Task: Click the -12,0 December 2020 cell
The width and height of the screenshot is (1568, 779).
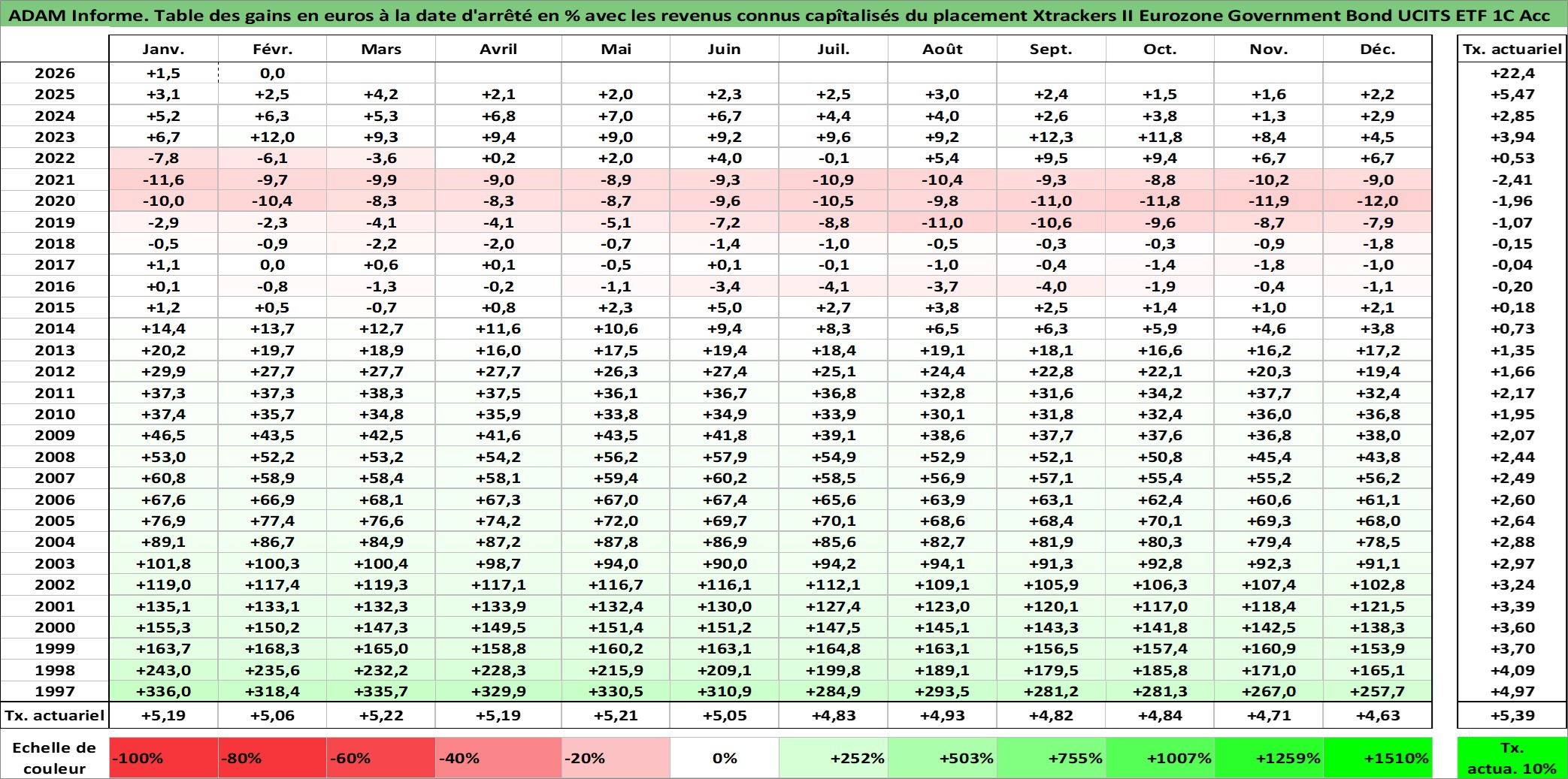Action: pos(1378,201)
